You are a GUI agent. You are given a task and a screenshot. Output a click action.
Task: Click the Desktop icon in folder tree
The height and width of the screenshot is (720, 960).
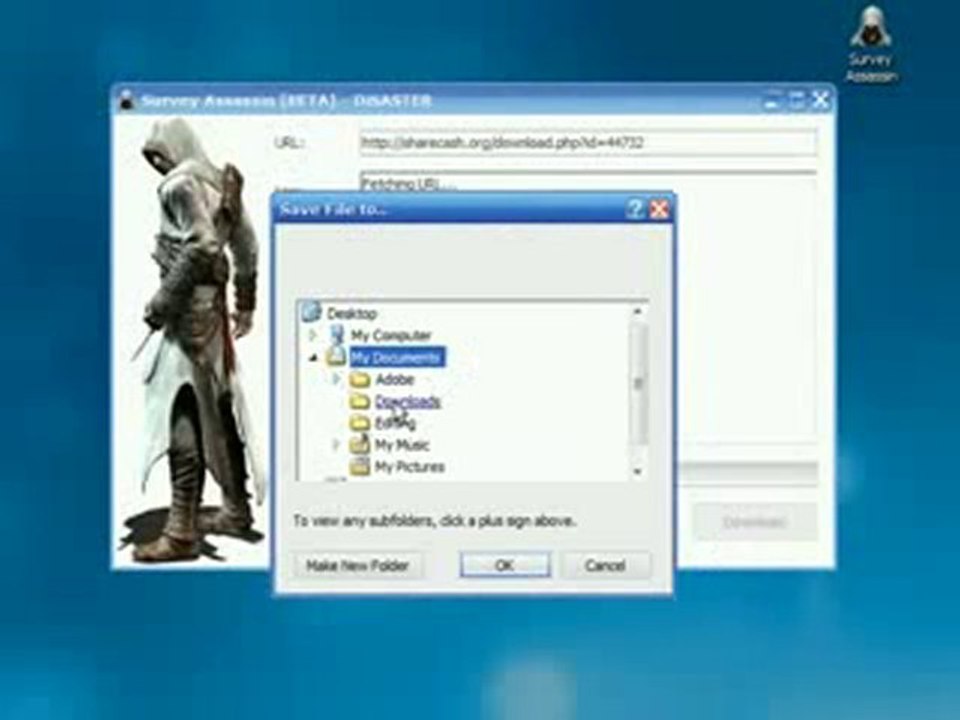pos(312,313)
